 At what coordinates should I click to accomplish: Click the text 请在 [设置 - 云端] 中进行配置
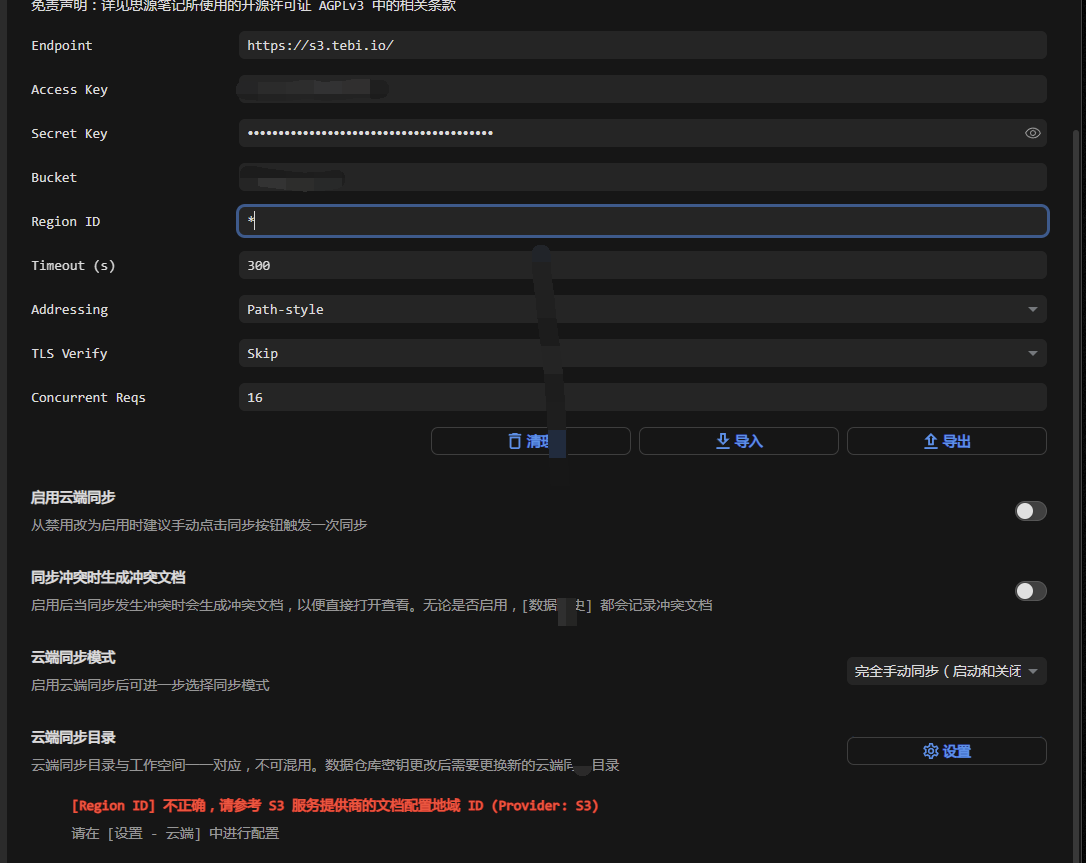tap(175, 833)
